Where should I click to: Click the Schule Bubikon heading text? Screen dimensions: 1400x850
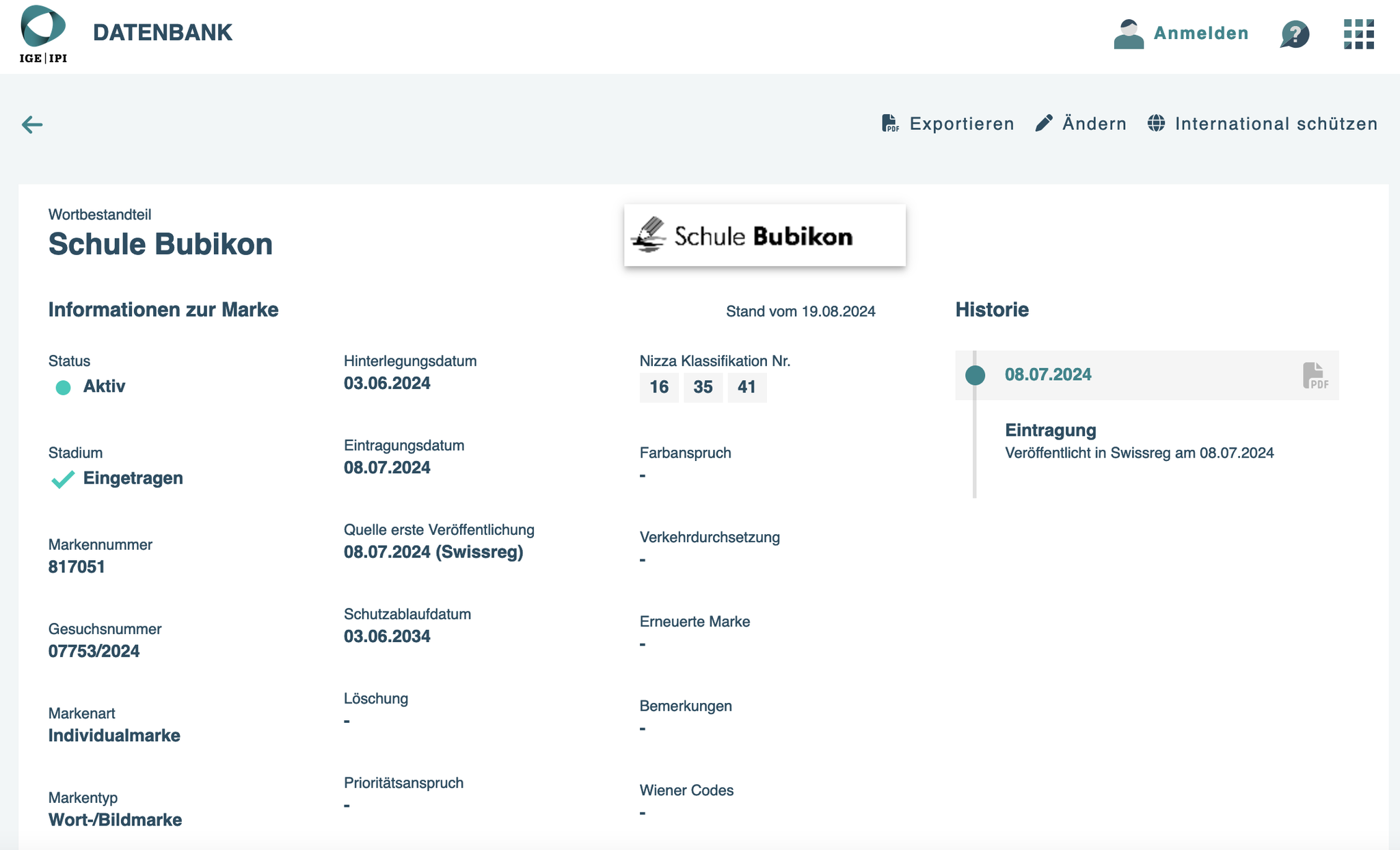coord(161,244)
